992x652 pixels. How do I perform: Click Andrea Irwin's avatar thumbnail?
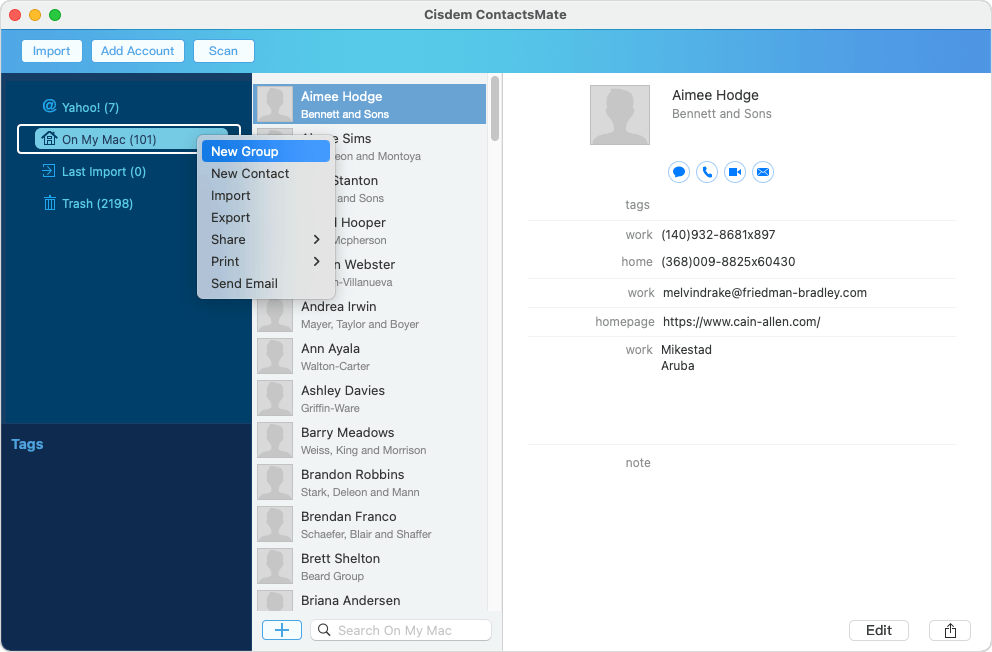point(275,314)
